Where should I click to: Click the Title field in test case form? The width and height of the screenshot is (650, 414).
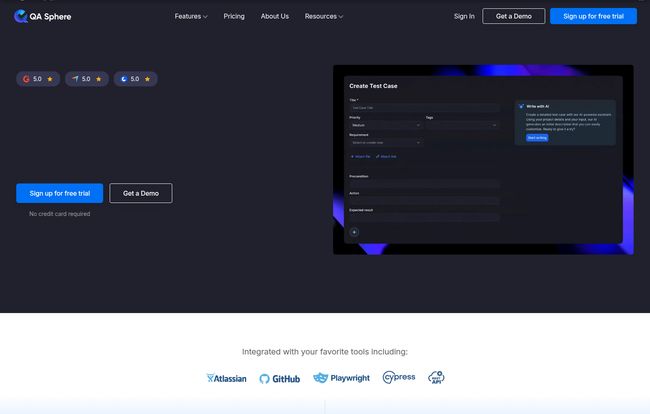424,108
